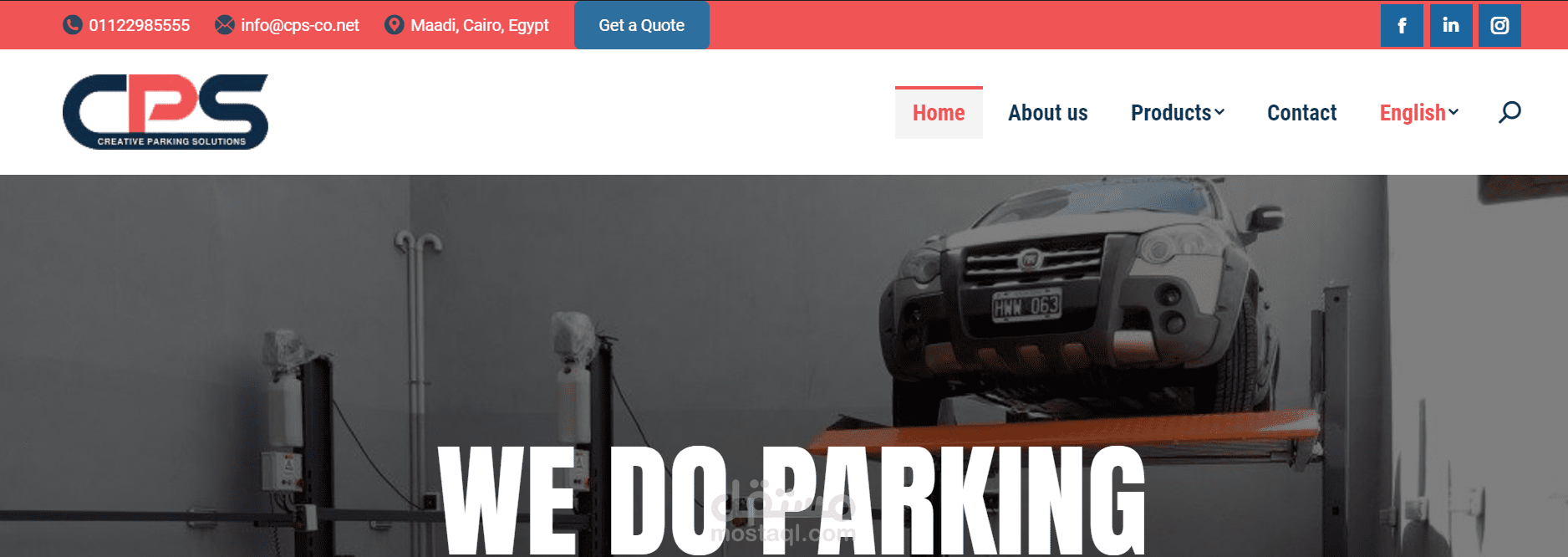
Task: Click the phone icon beside 01122985555
Action: [x=73, y=25]
